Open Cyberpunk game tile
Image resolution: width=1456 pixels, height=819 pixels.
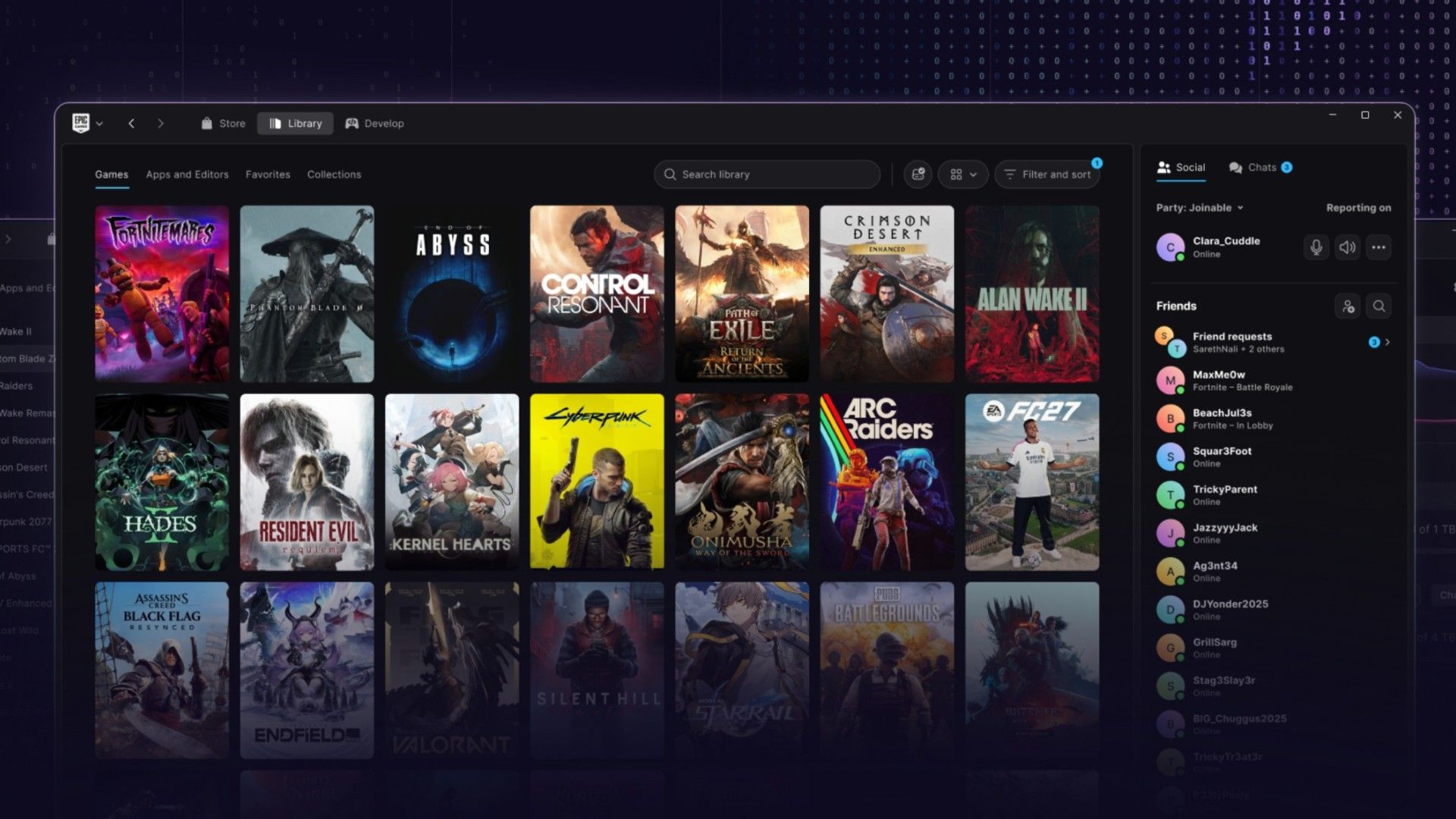click(x=597, y=482)
